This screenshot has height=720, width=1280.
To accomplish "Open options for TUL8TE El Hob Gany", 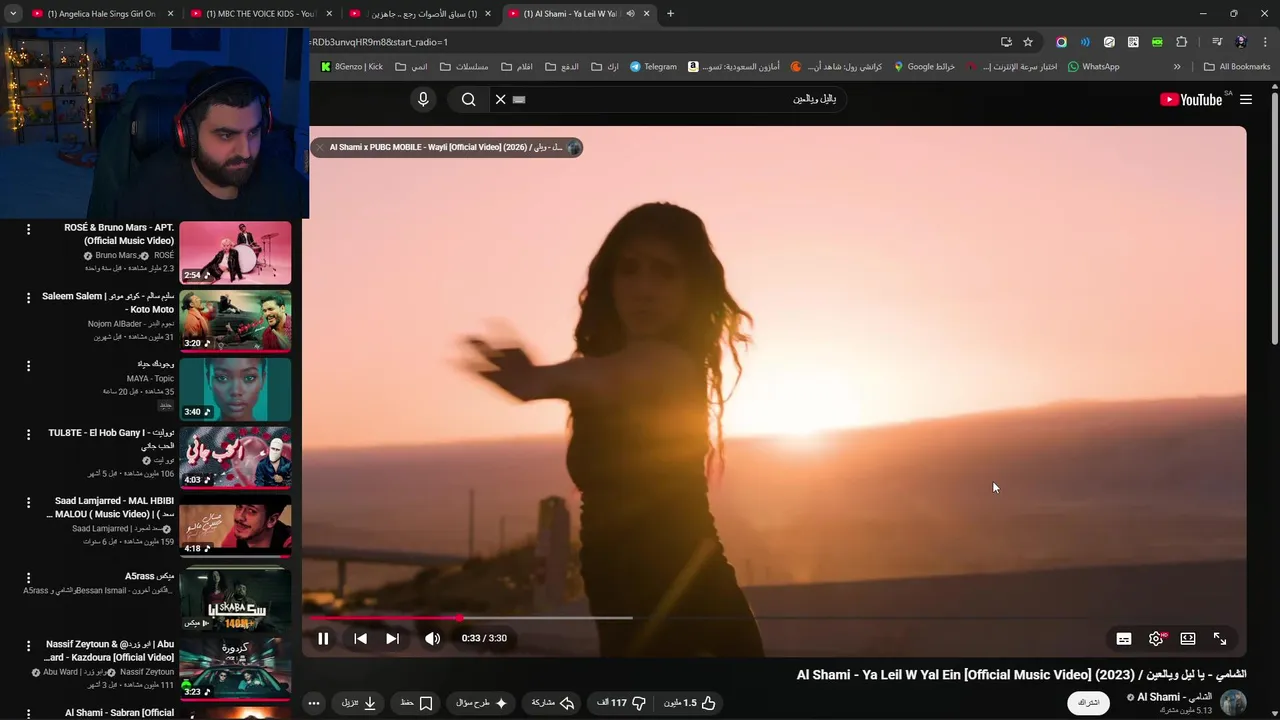I will (28, 434).
